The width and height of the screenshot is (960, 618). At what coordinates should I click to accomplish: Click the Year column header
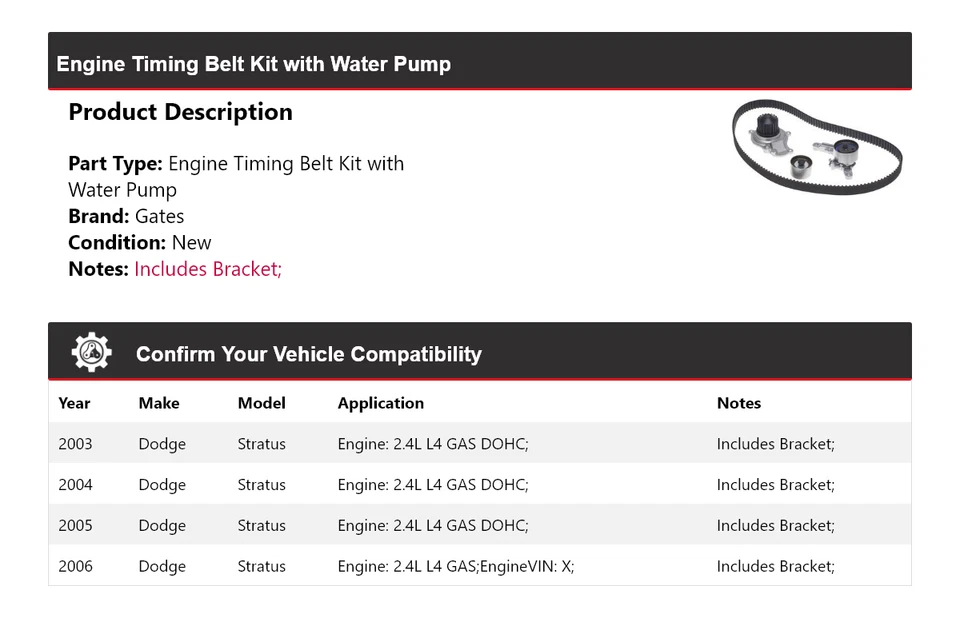(x=74, y=403)
